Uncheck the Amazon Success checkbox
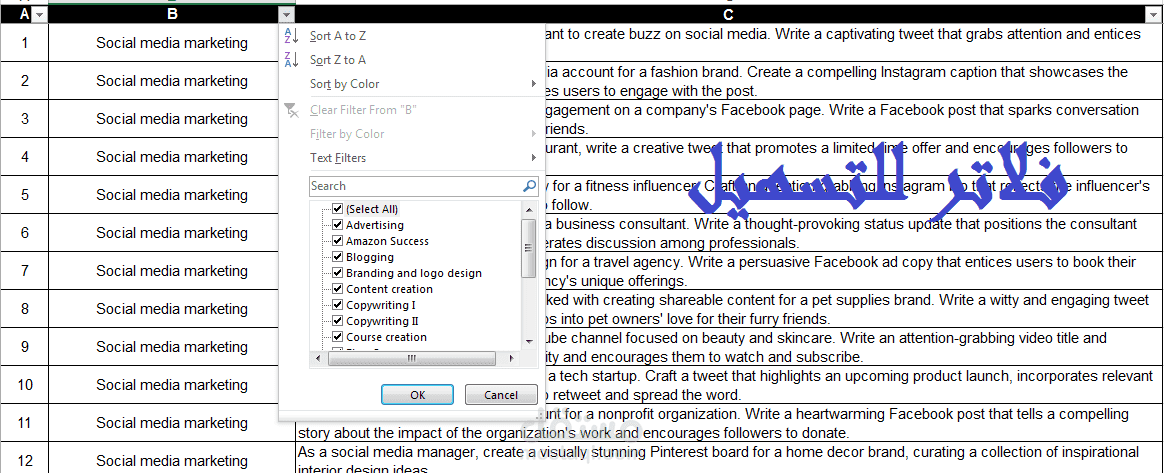Screen dimensions: 1164x473 (x=338, y=241)
